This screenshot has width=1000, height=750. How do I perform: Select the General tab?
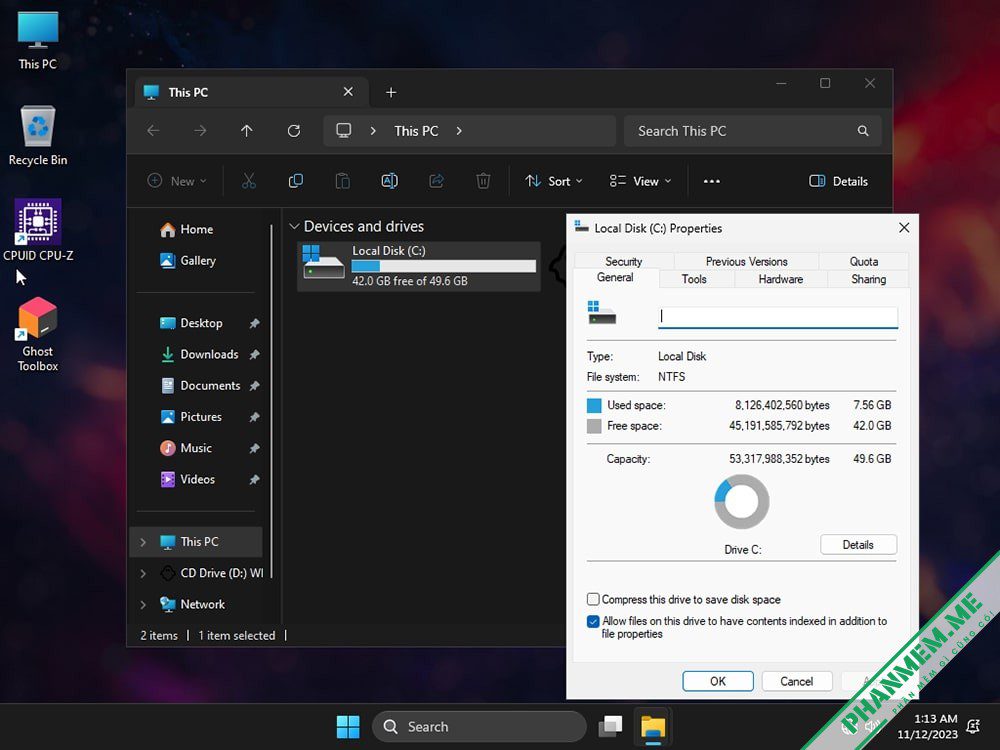615,277
